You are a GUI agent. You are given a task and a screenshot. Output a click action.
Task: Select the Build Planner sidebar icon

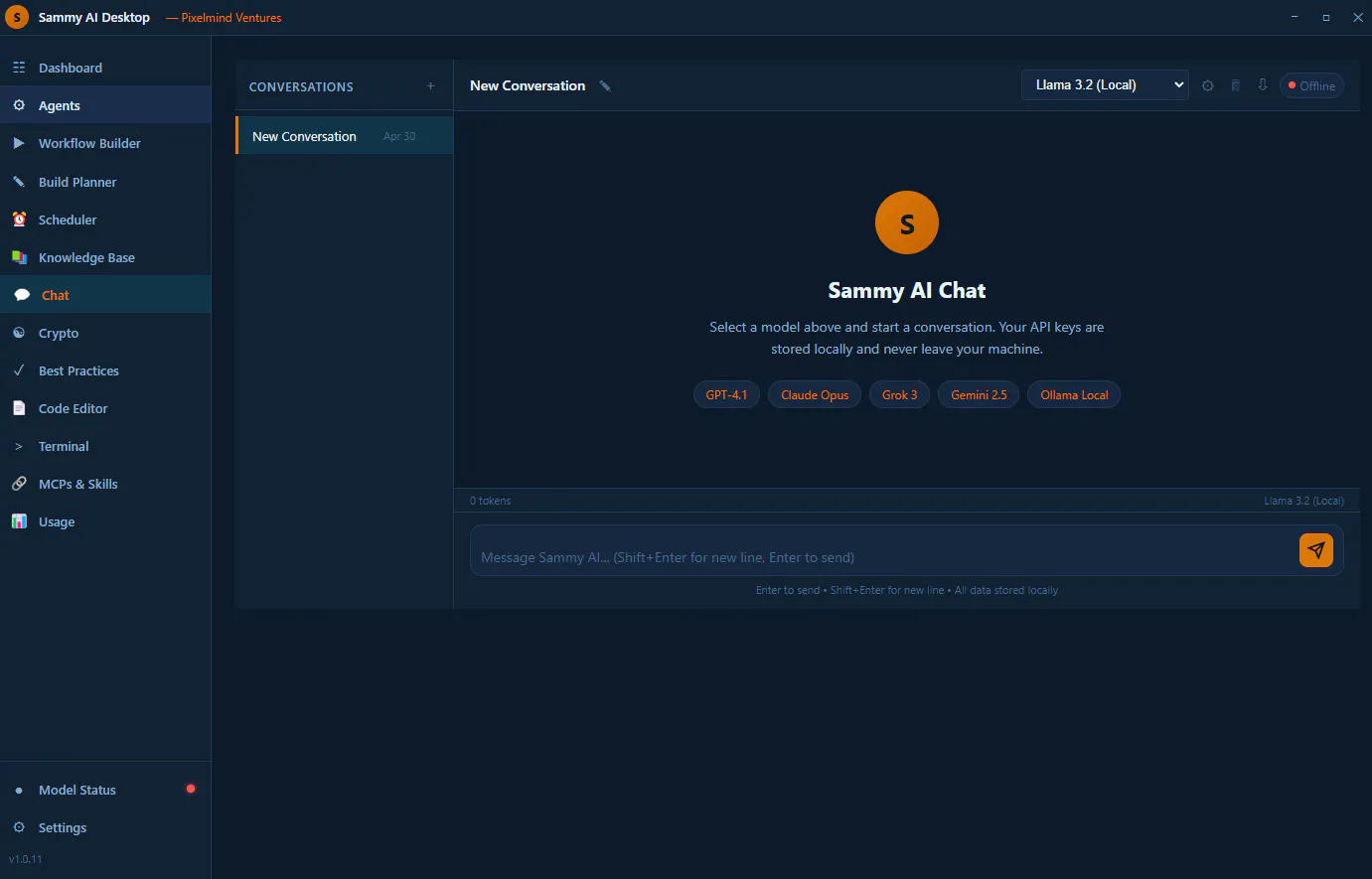[19, 182]
